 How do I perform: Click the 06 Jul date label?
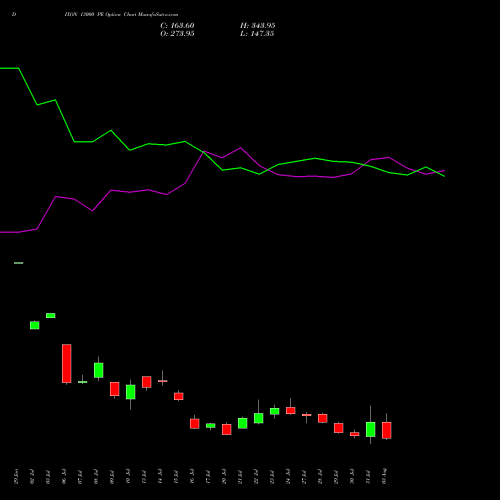pyautogui.click(x=64, y=476)
